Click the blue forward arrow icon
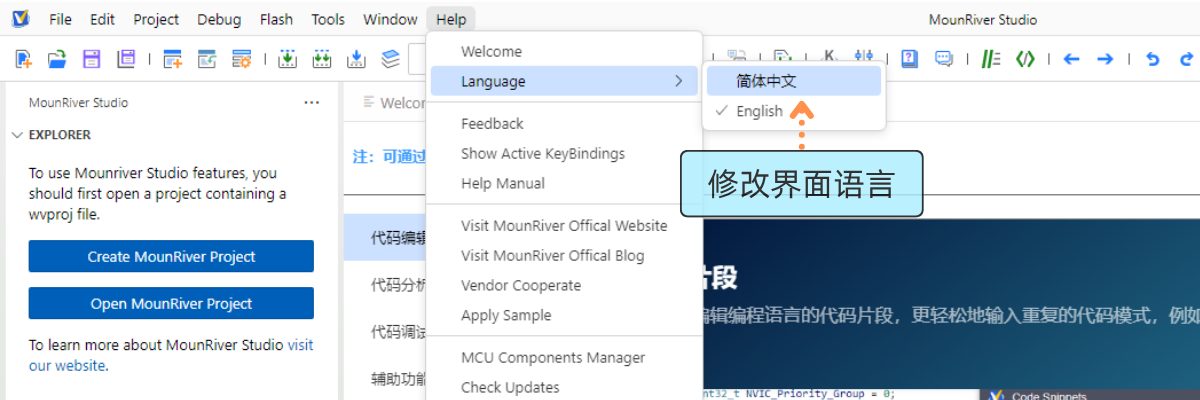The width and height of the screenshot is (1200, 400). coord(1105,59)
